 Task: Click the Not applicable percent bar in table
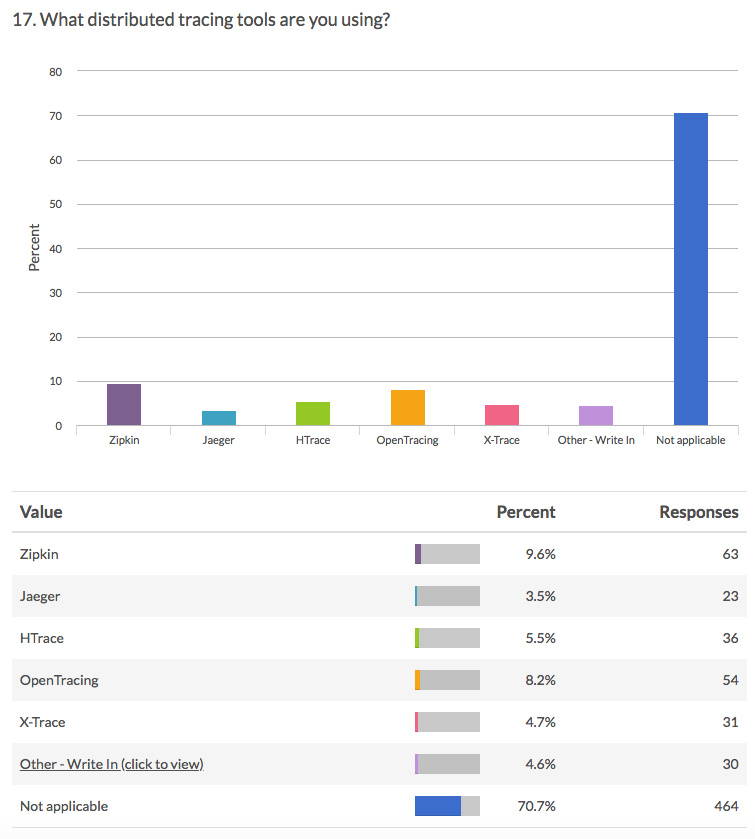[x=447, y=806]
